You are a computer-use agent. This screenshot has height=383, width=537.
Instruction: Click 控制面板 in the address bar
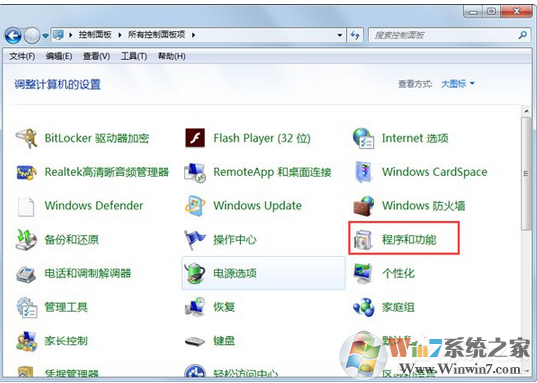tap(95, 35)
